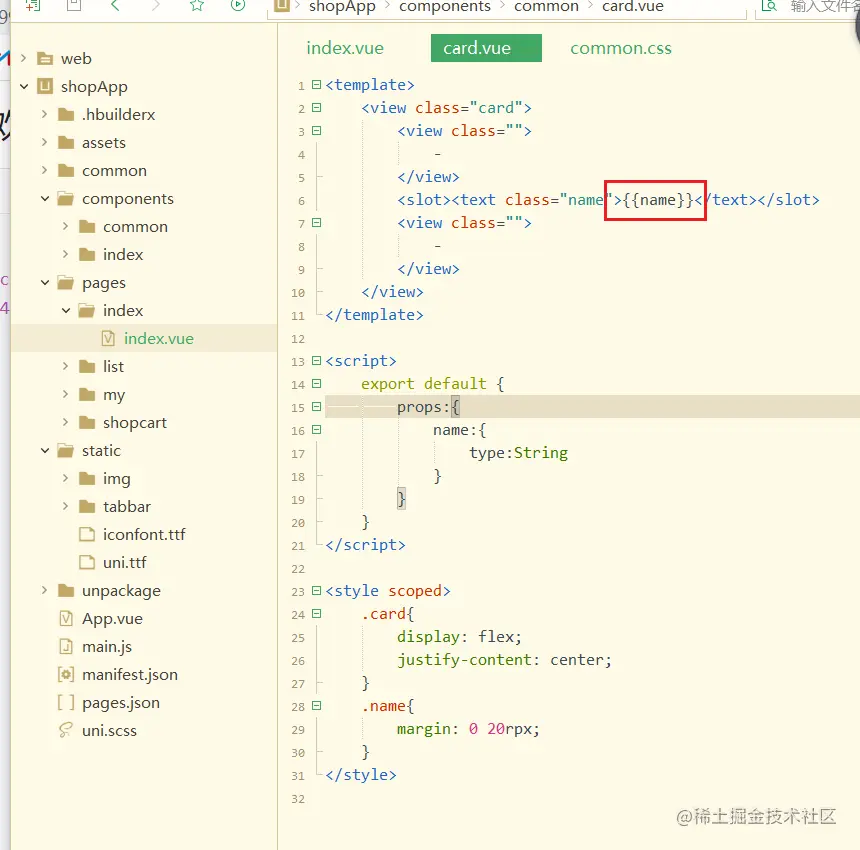Click the shopApp project icon in tree
860x850 pixels.
tap(44, 86)
